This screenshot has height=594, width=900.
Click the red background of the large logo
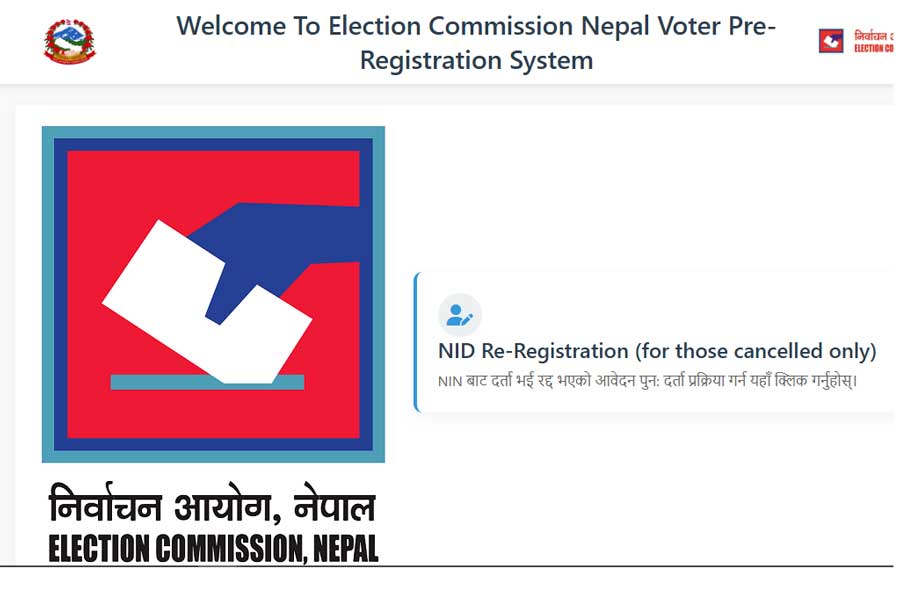click(x=110, y=190)
